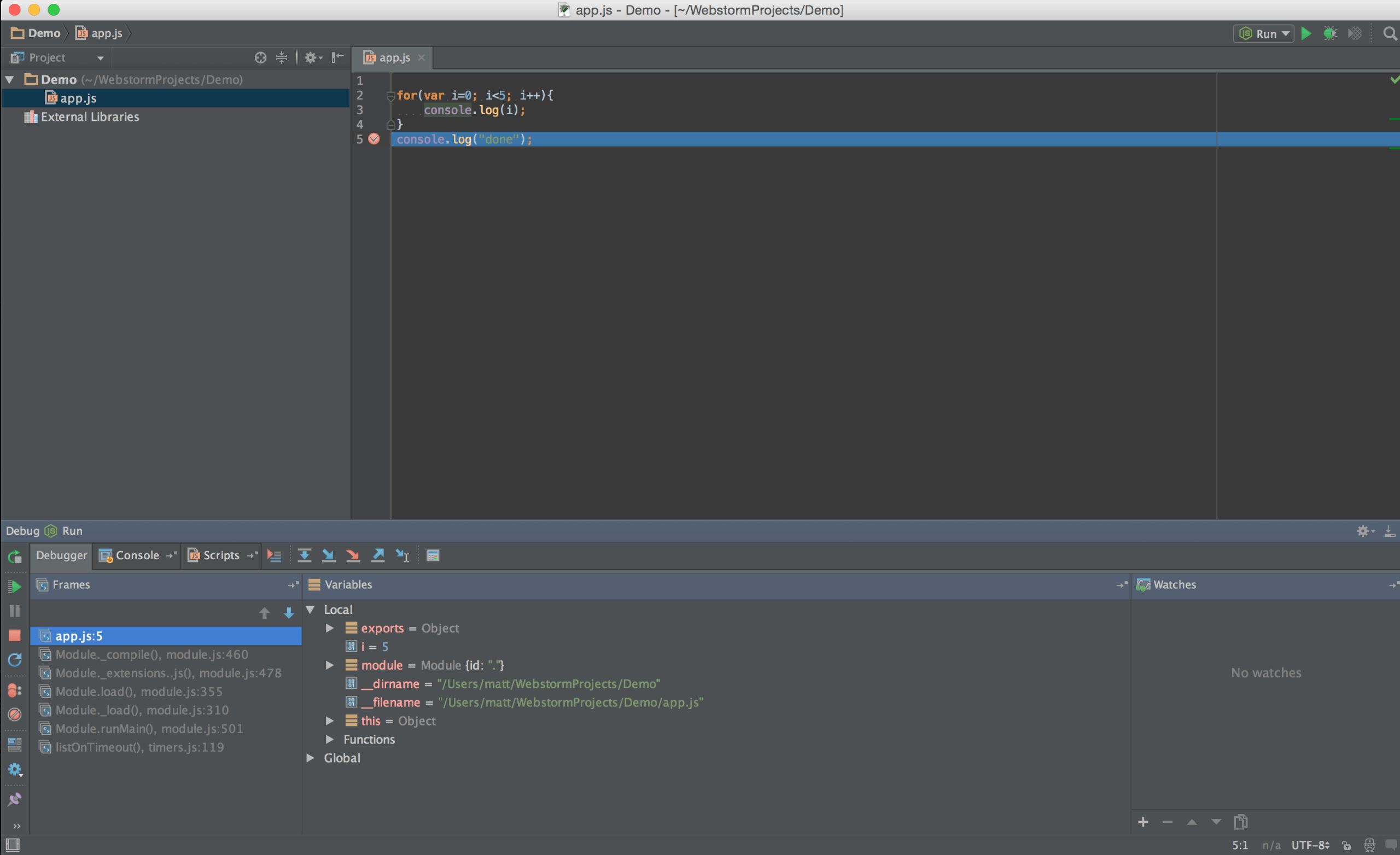The image size is (1400, 855).
Task: Select the Module.load() stack frame
Action: coord(139,692)
